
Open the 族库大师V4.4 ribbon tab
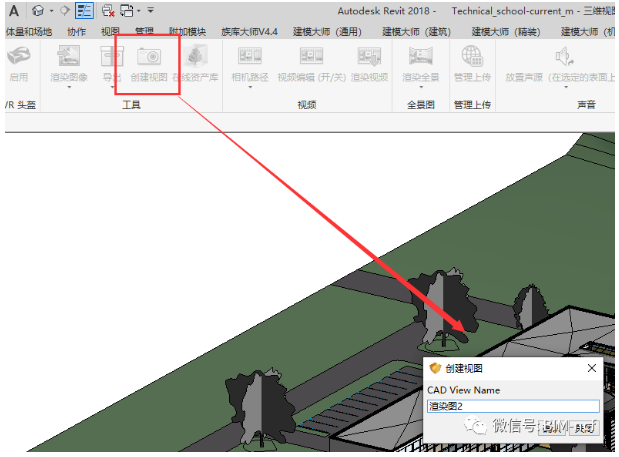[x=249, y=32]
